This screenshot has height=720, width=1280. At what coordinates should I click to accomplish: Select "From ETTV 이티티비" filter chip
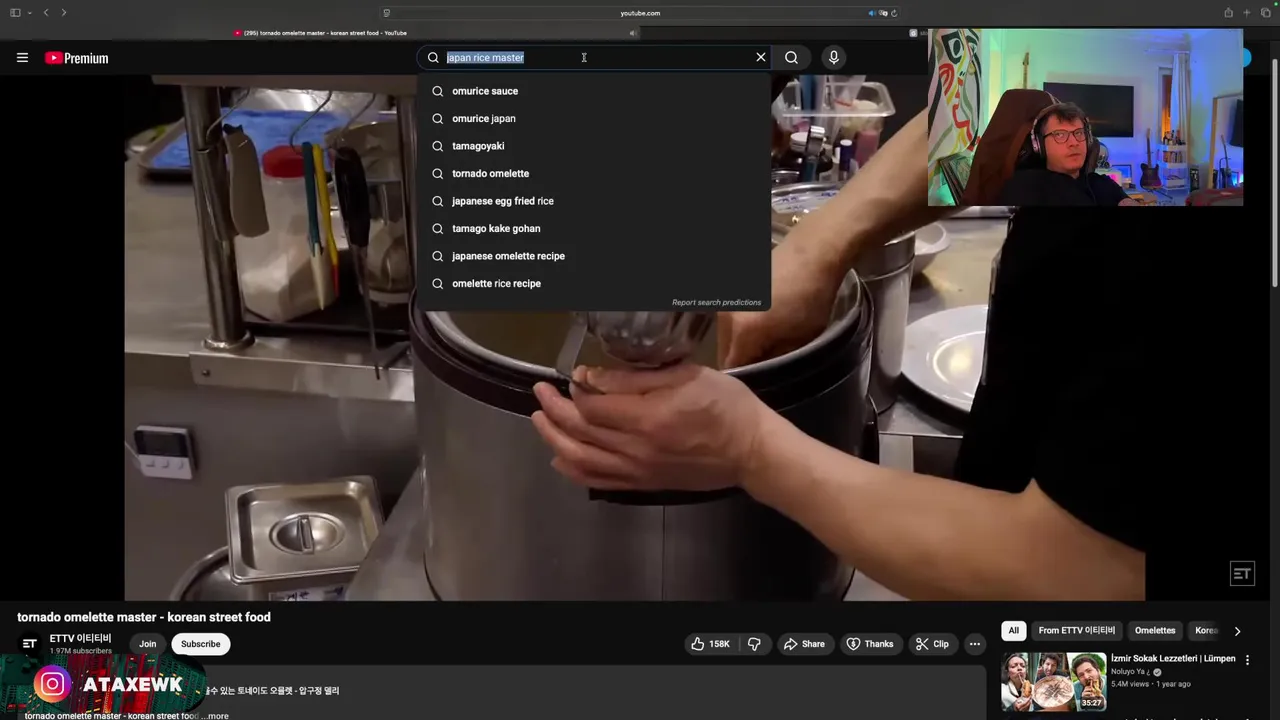tap(1076, 631)
